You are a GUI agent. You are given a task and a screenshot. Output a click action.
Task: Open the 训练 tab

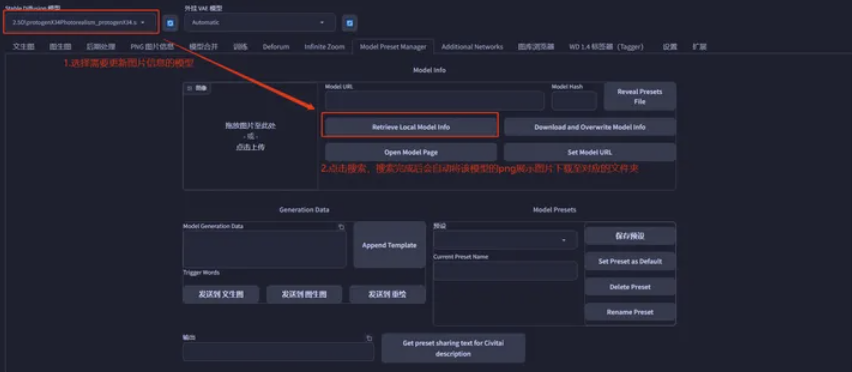click(x=240, y=47)
